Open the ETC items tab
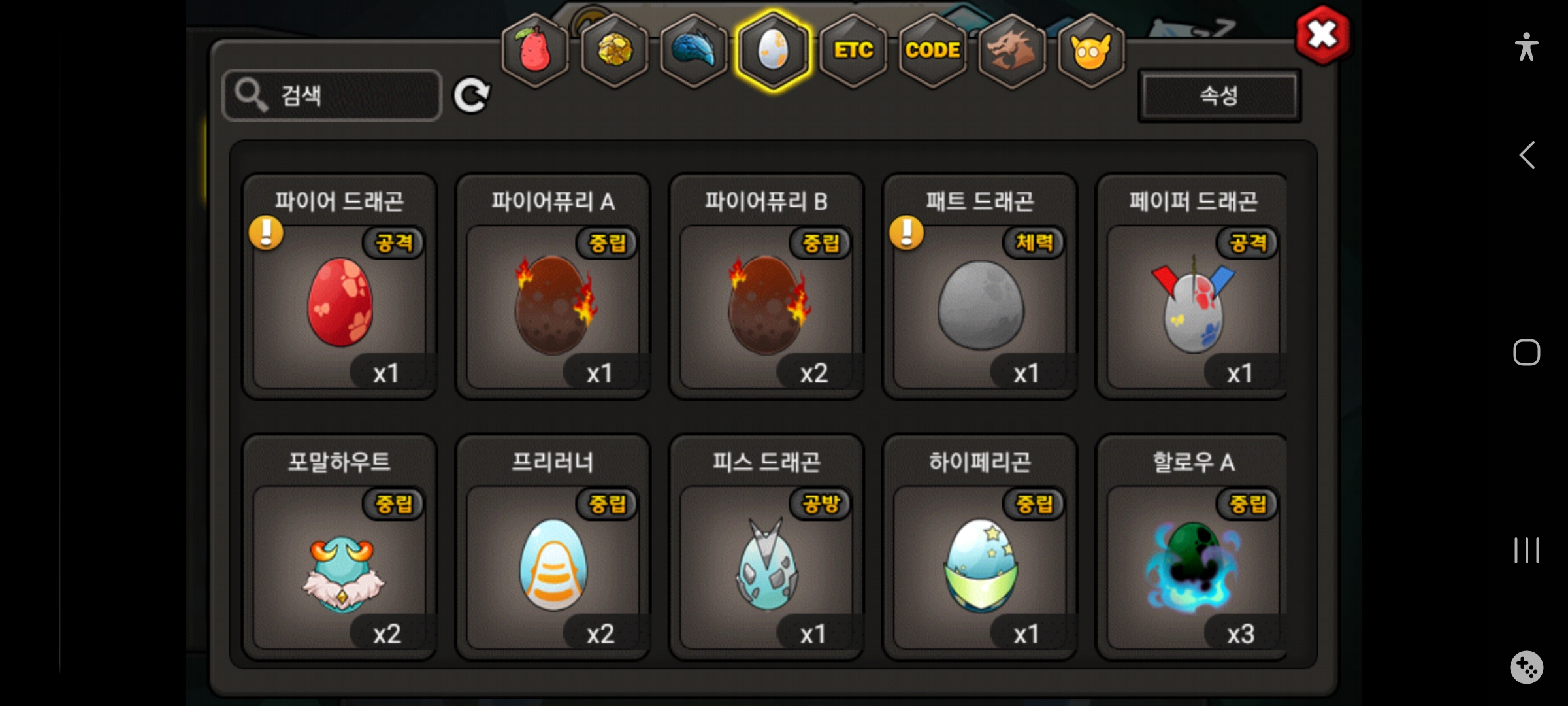1568x706 pixels. 853,50
